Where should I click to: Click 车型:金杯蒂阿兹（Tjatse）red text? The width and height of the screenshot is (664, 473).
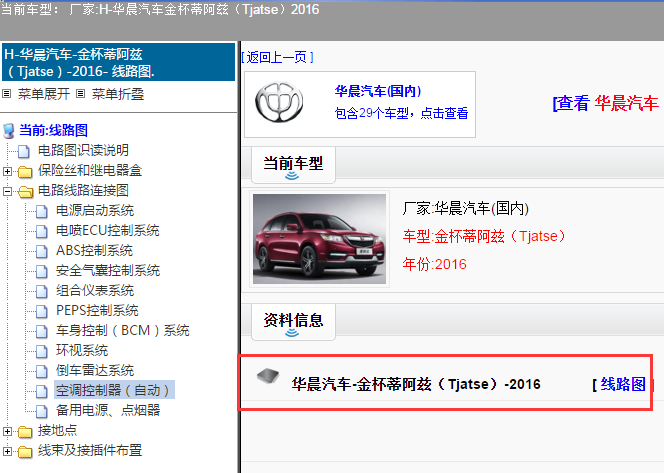tap(484, 236)
